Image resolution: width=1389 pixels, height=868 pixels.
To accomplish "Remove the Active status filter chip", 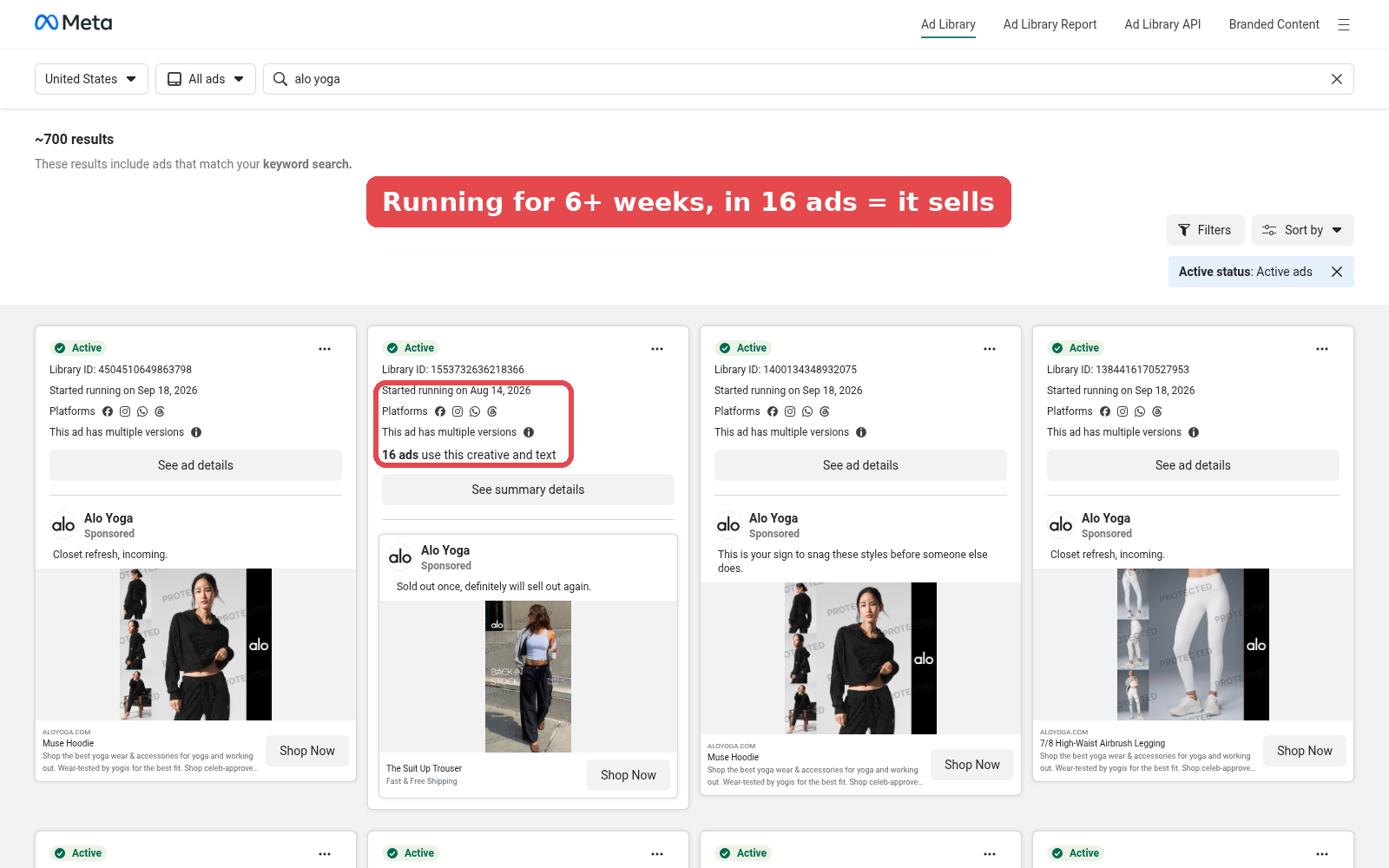I will click(x=1337, y=272).
